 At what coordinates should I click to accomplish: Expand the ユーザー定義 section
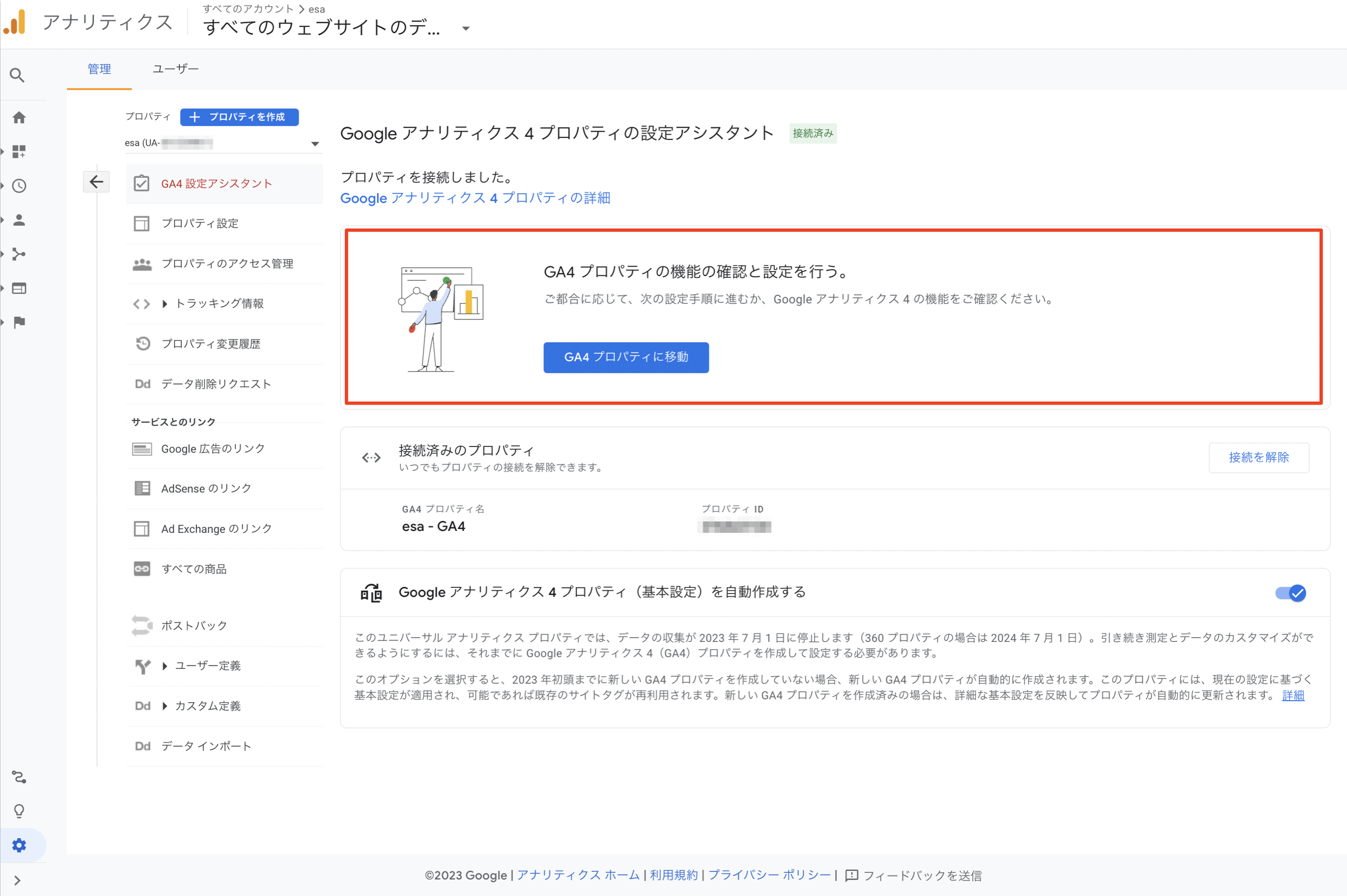[165, 665]
